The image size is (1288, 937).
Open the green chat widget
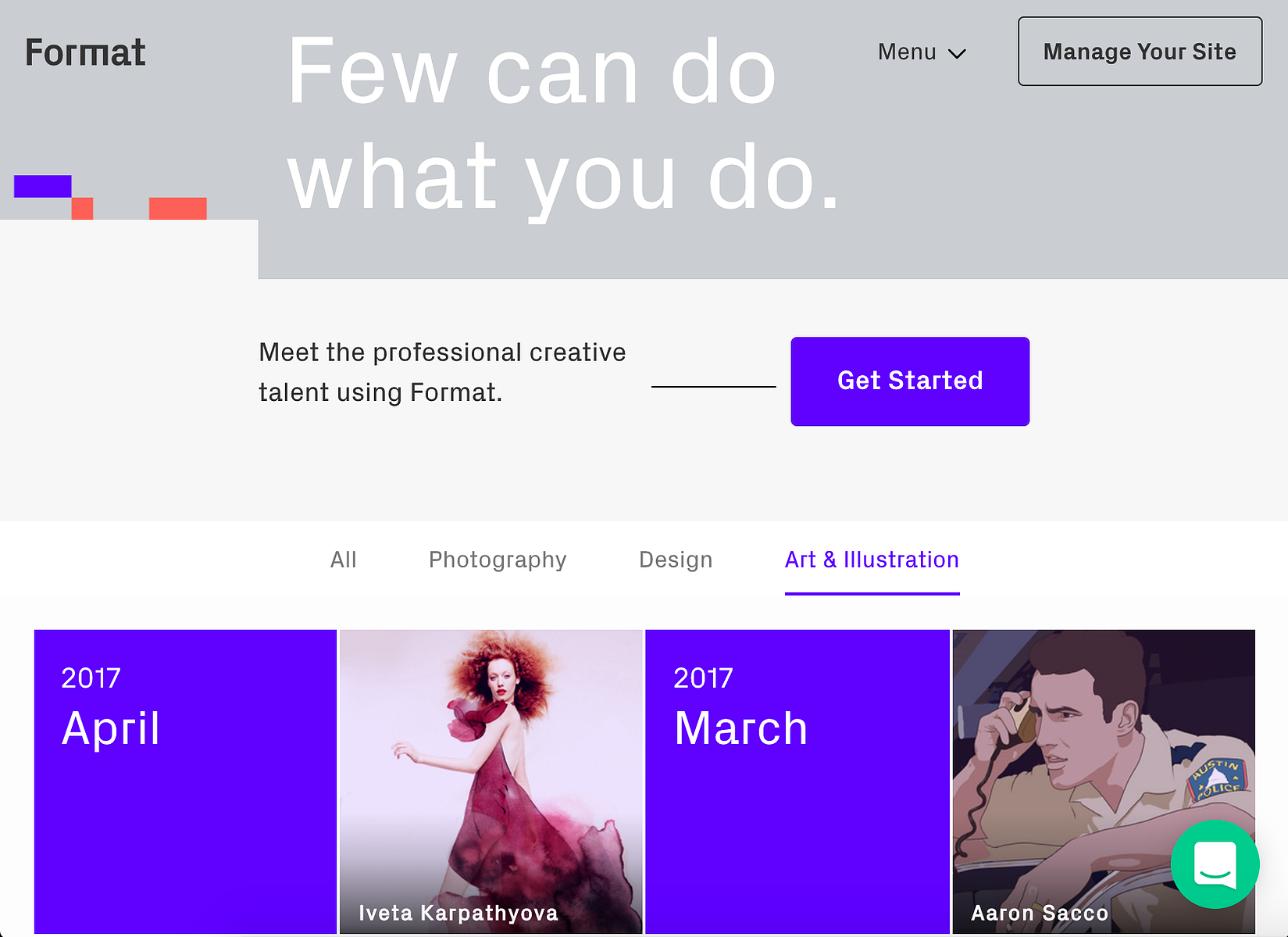click(1215, 864)
